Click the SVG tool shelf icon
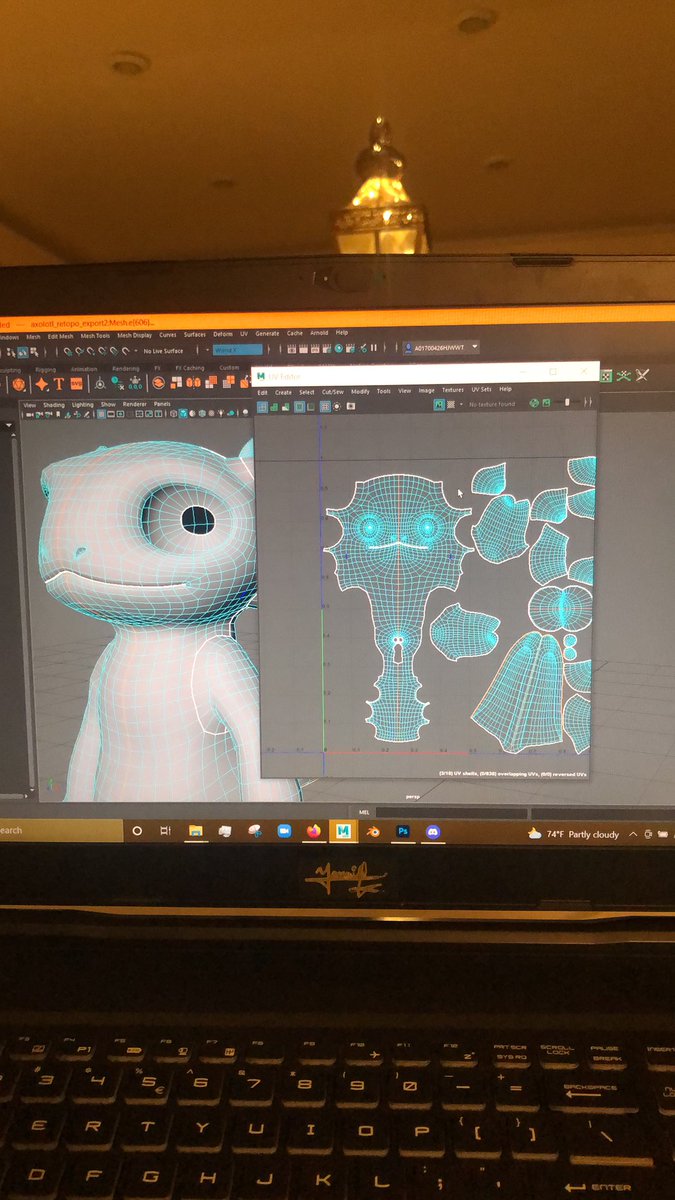Screen dimensions: 675x1200 coord(76,384)
